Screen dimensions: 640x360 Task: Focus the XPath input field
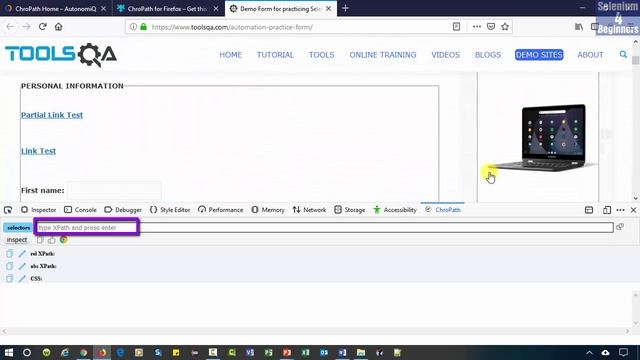click(x=324, y=227)
